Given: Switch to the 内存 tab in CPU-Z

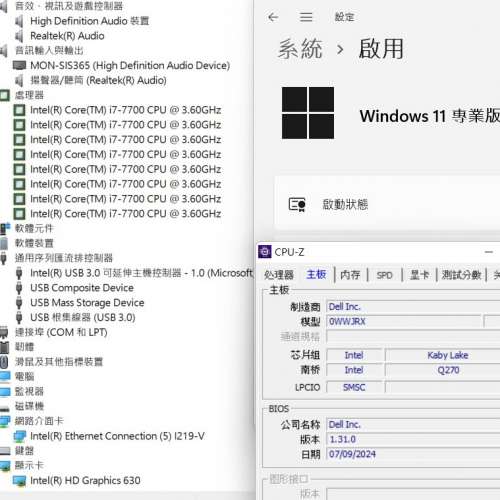Looking at the screenshot, I should (x=350, y=275).
